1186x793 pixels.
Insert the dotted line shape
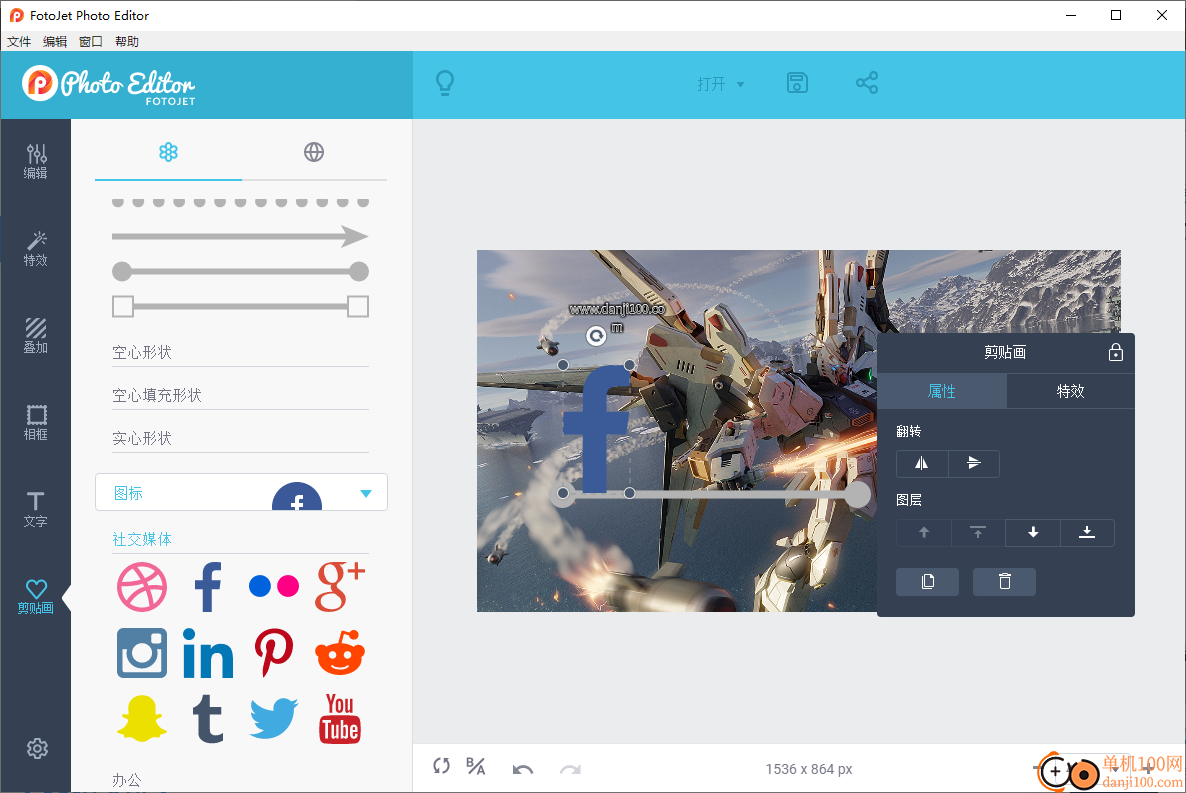pyautogui.click(x=241, y=202)
